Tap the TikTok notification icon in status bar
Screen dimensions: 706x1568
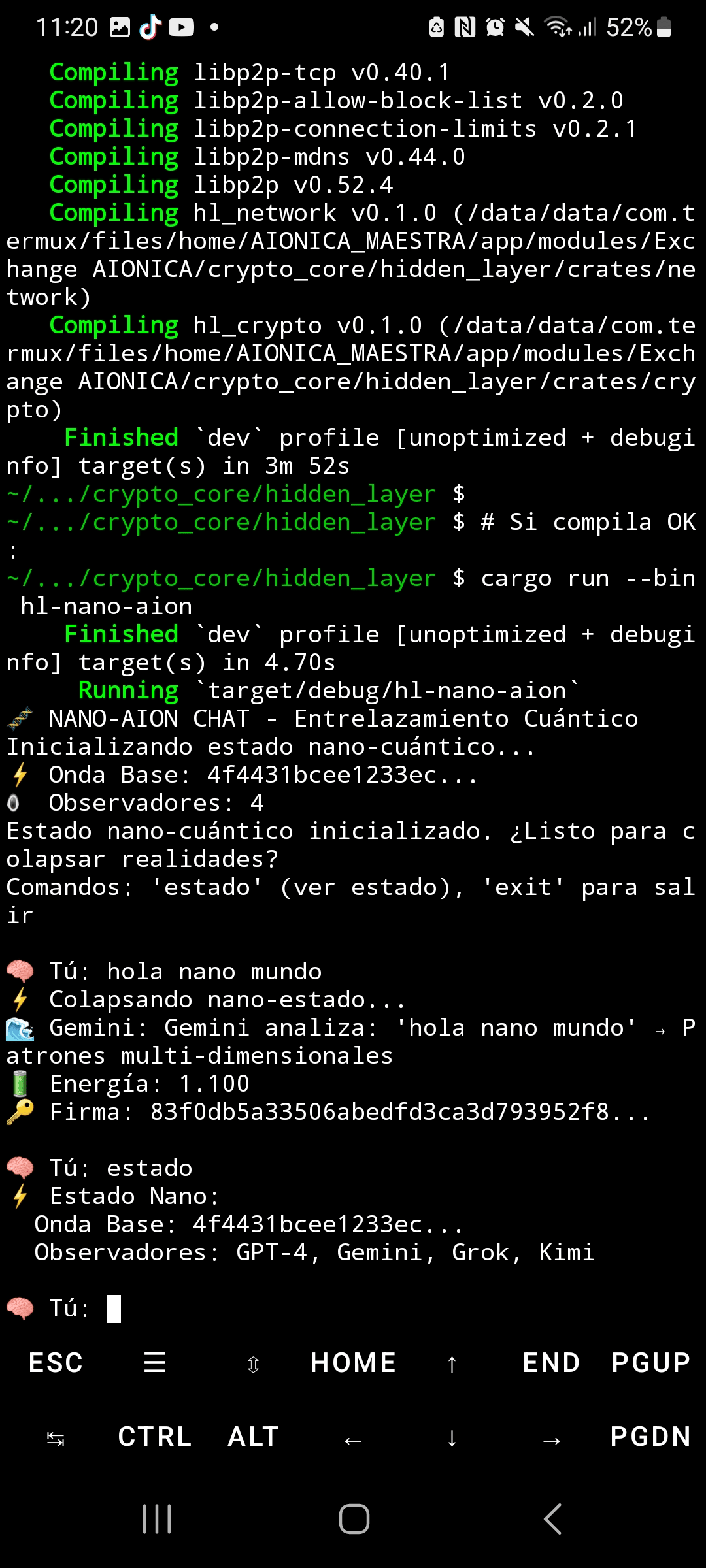click(x=150, y=27)
